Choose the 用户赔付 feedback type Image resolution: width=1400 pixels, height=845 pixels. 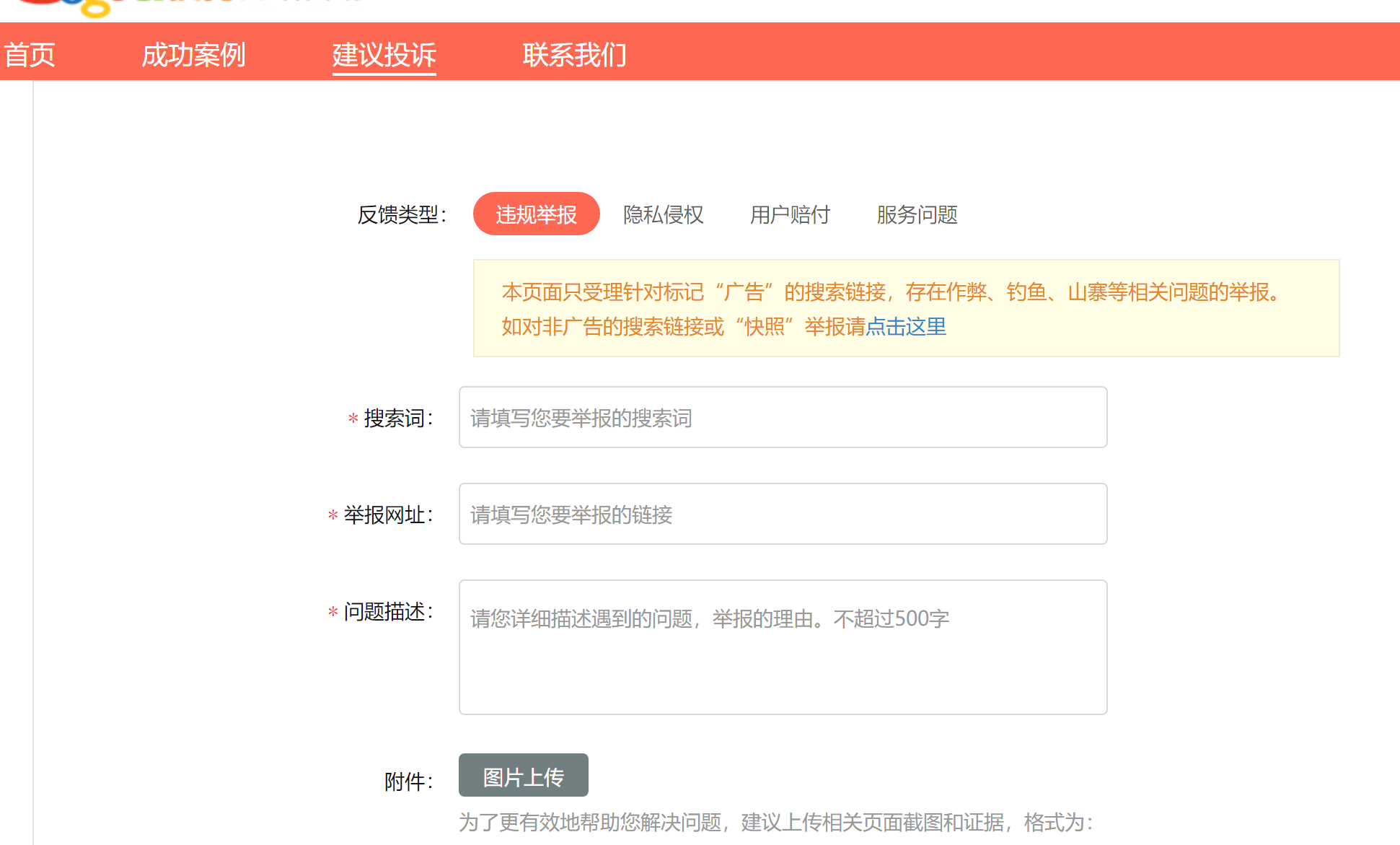790,214
